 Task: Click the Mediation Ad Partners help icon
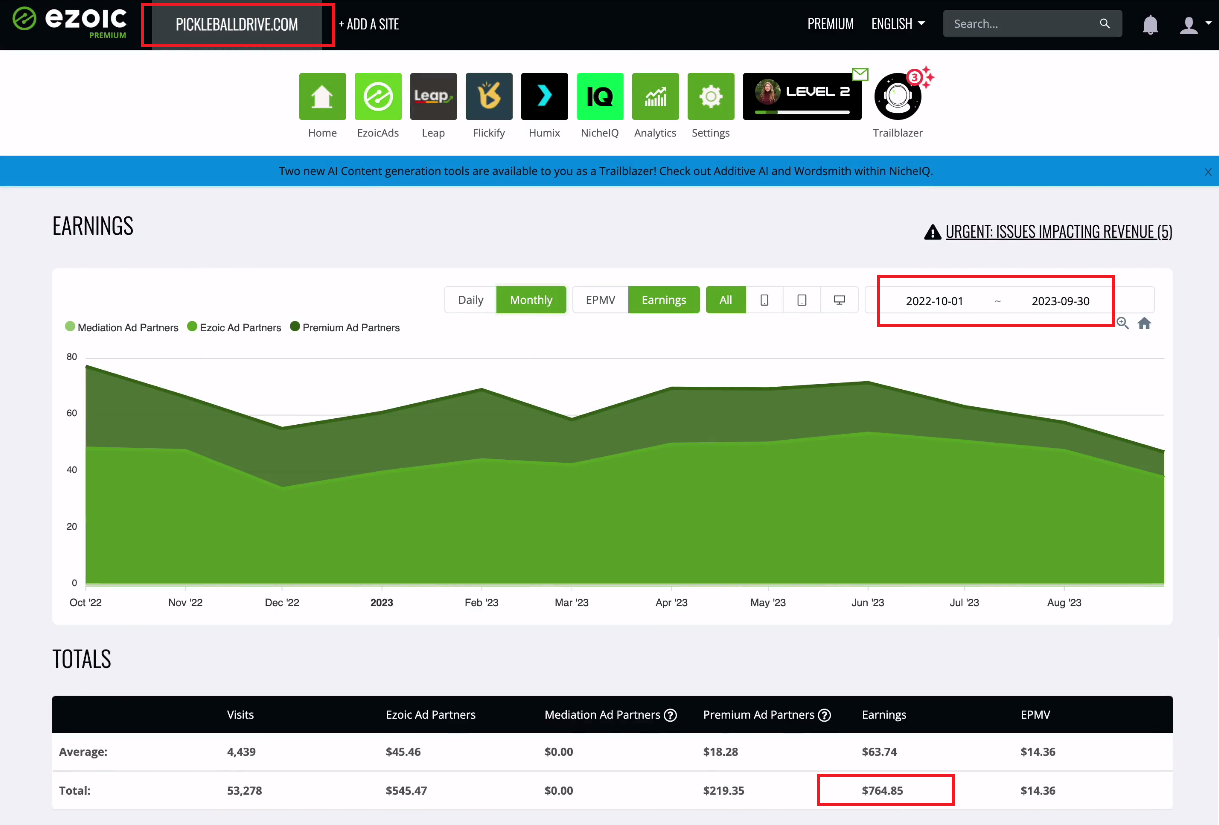coord(671,715)
